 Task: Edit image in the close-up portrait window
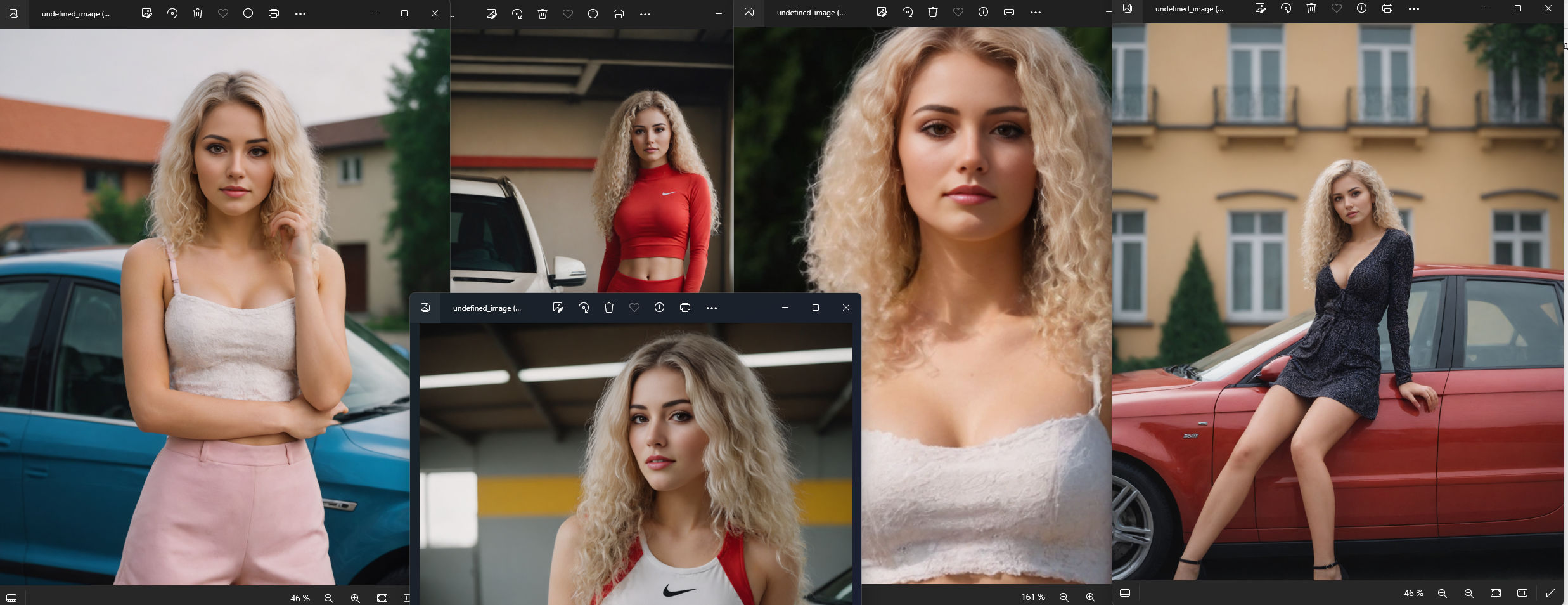point(882,12)
